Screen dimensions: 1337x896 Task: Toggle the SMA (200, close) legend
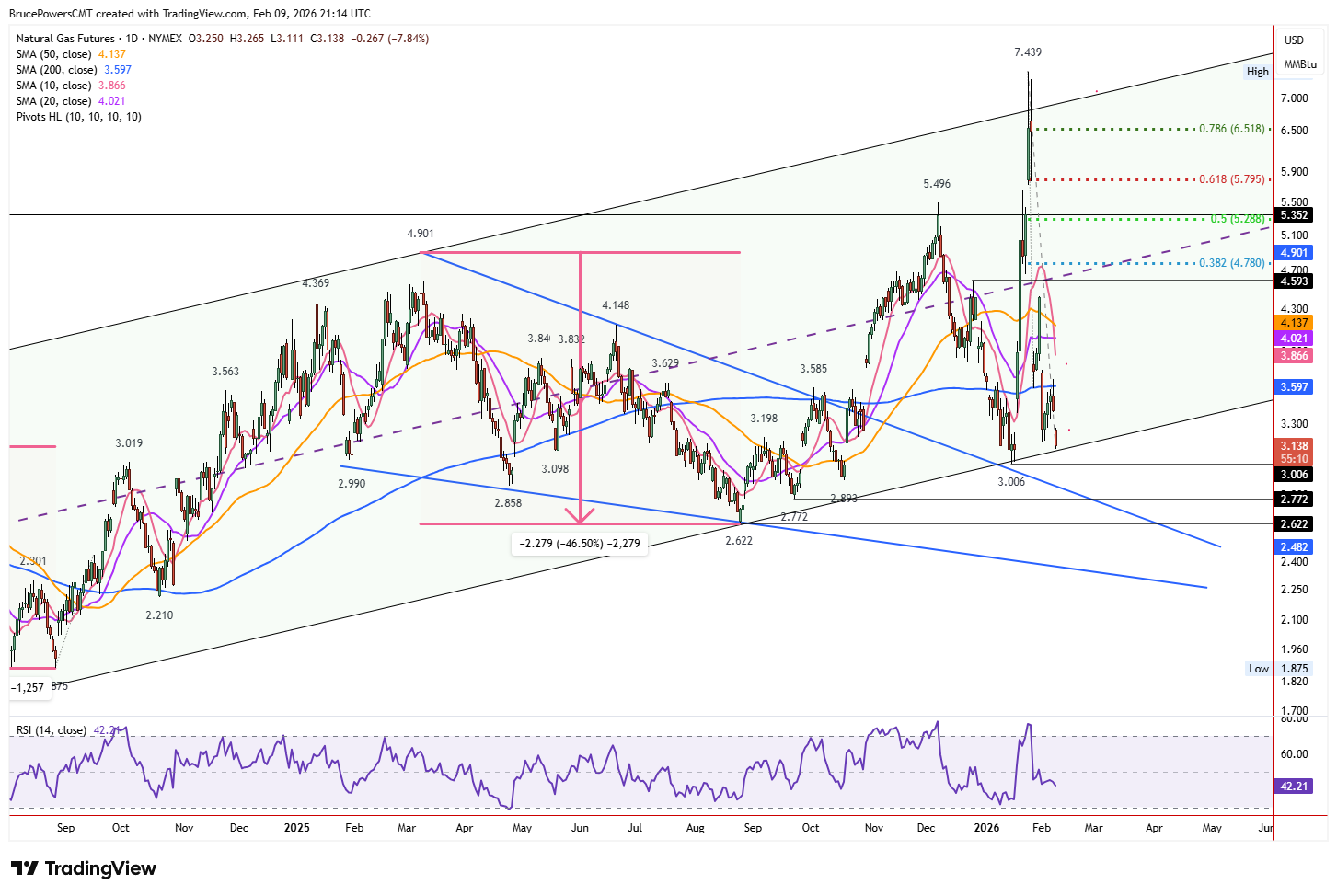click(x=57, y=69)
